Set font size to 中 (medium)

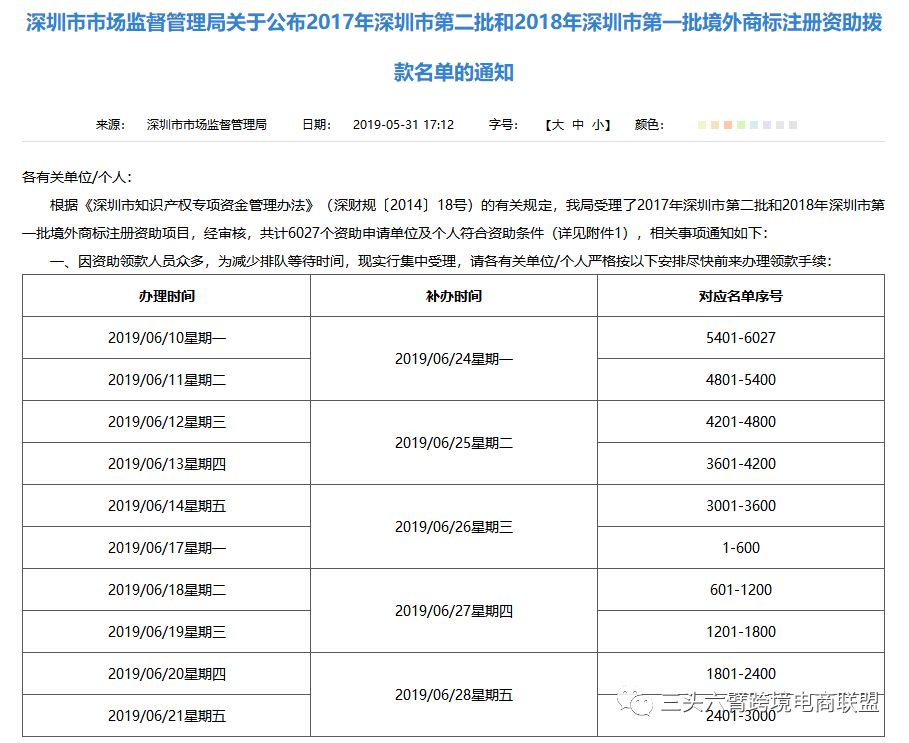coord(578,125)
